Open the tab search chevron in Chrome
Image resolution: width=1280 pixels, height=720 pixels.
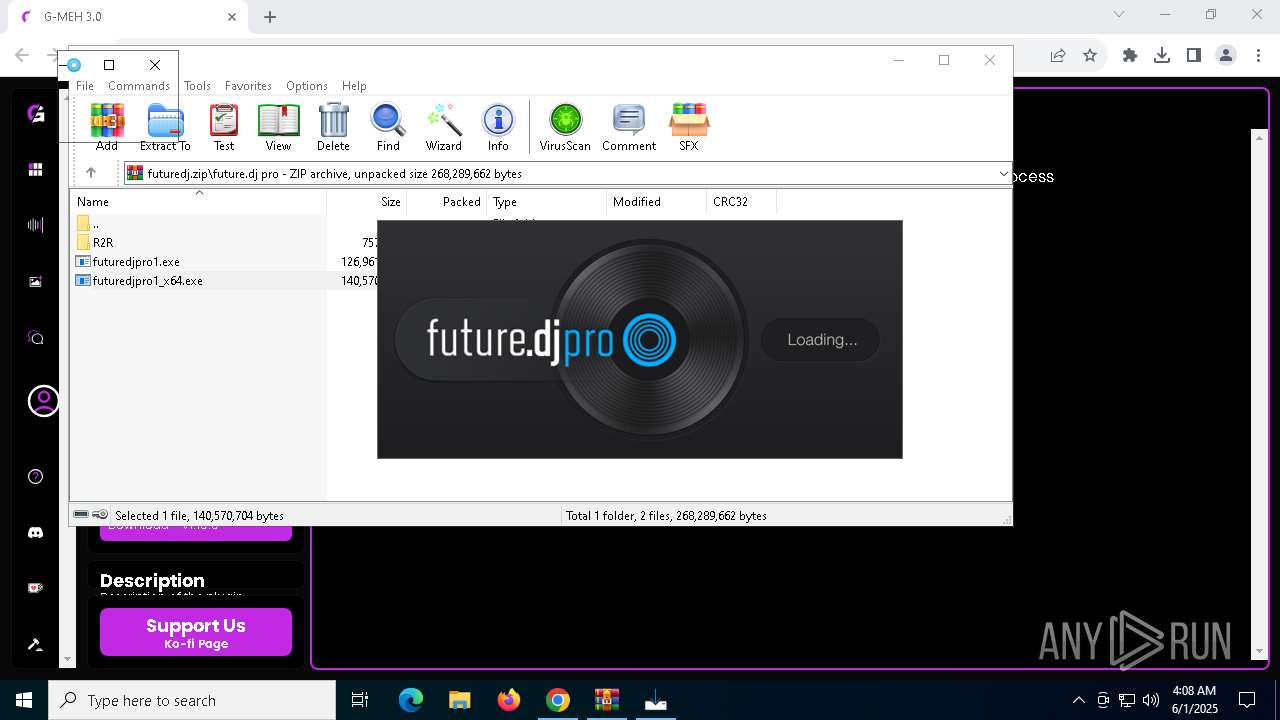(x=1119, y=14)
